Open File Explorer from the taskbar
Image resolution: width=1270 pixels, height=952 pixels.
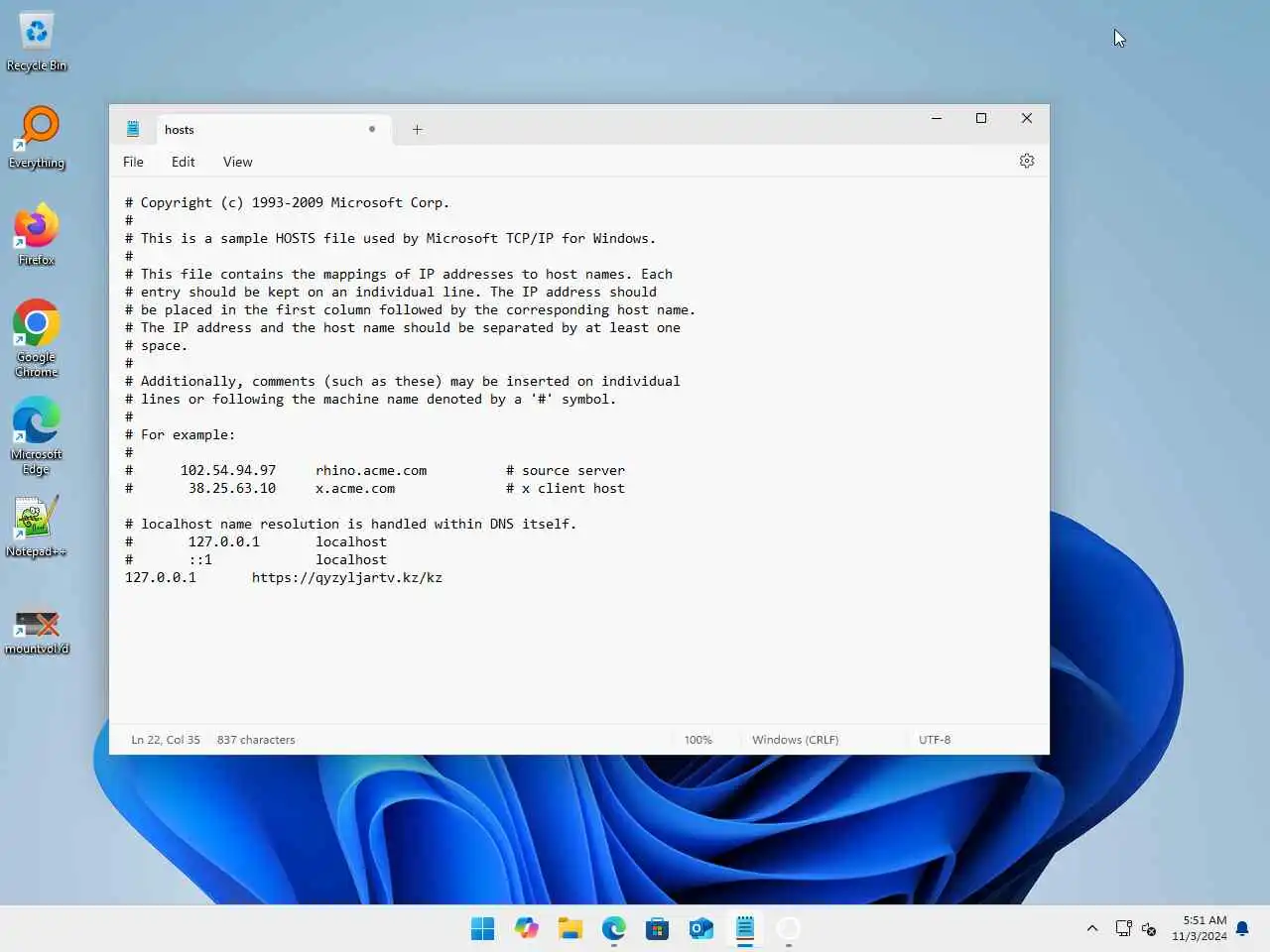pos(571,928)
